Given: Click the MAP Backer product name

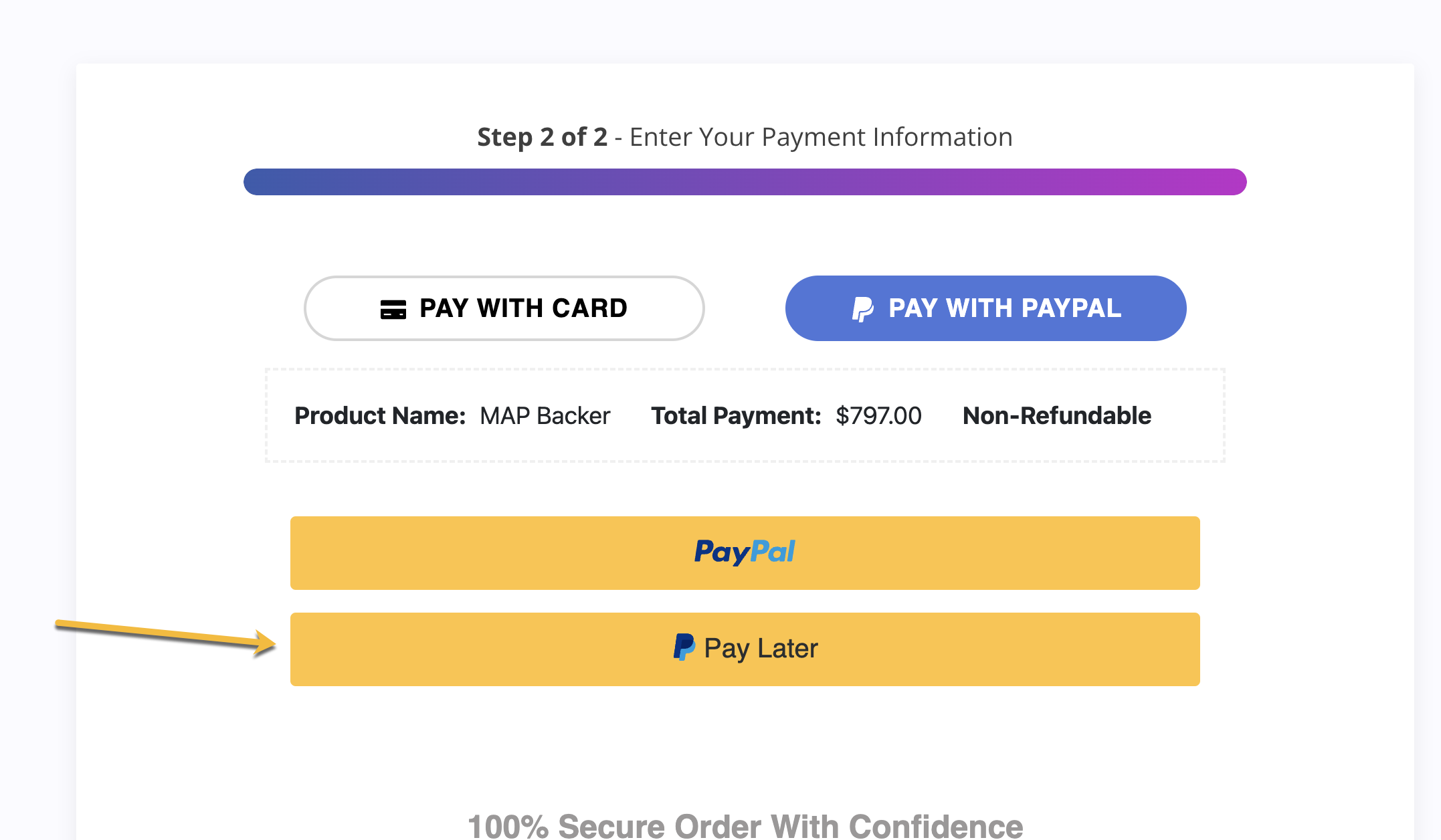Looking at the screenshot, I should 545,416.
